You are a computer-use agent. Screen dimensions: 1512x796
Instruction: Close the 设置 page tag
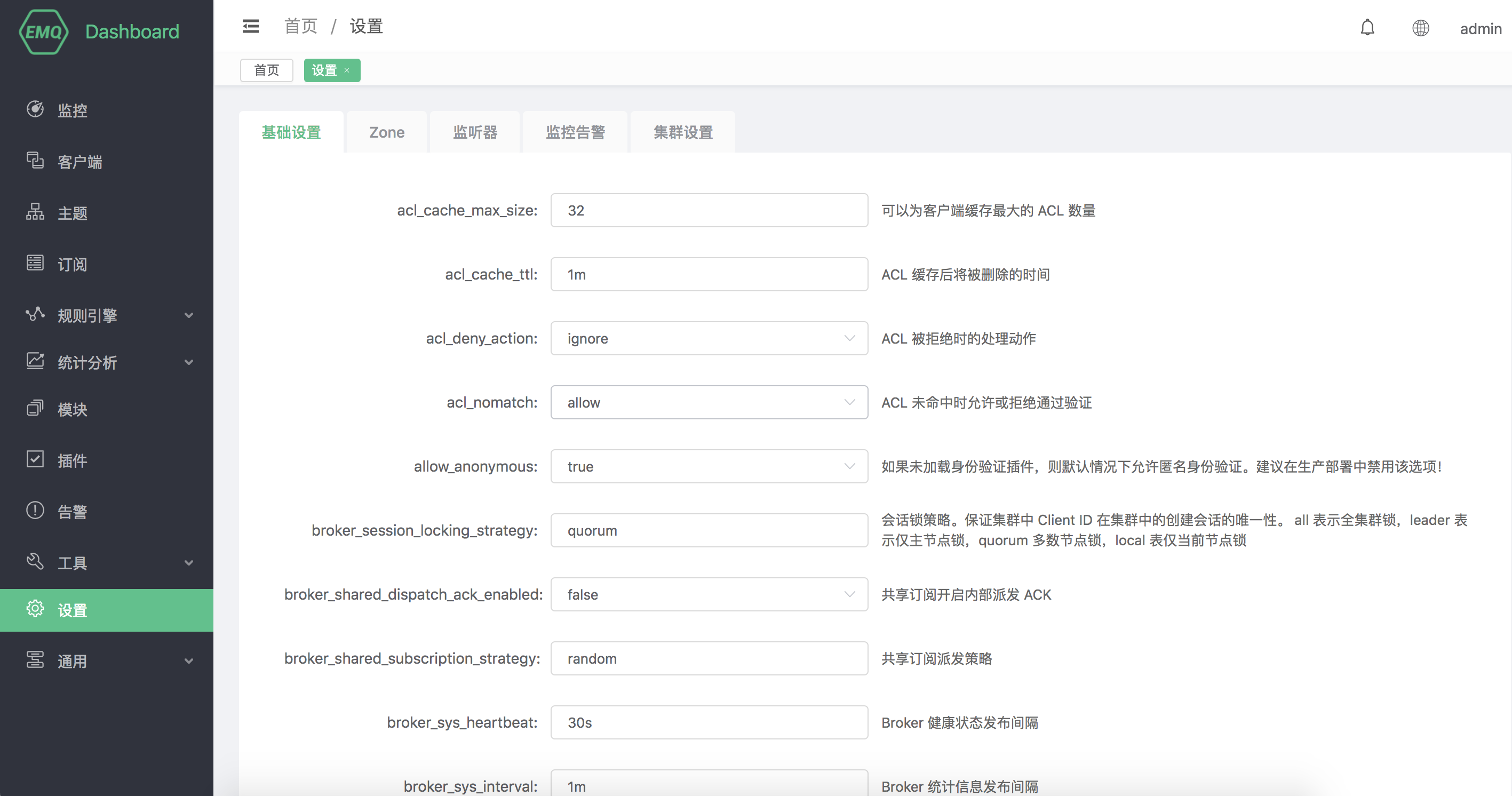[347, 70]
